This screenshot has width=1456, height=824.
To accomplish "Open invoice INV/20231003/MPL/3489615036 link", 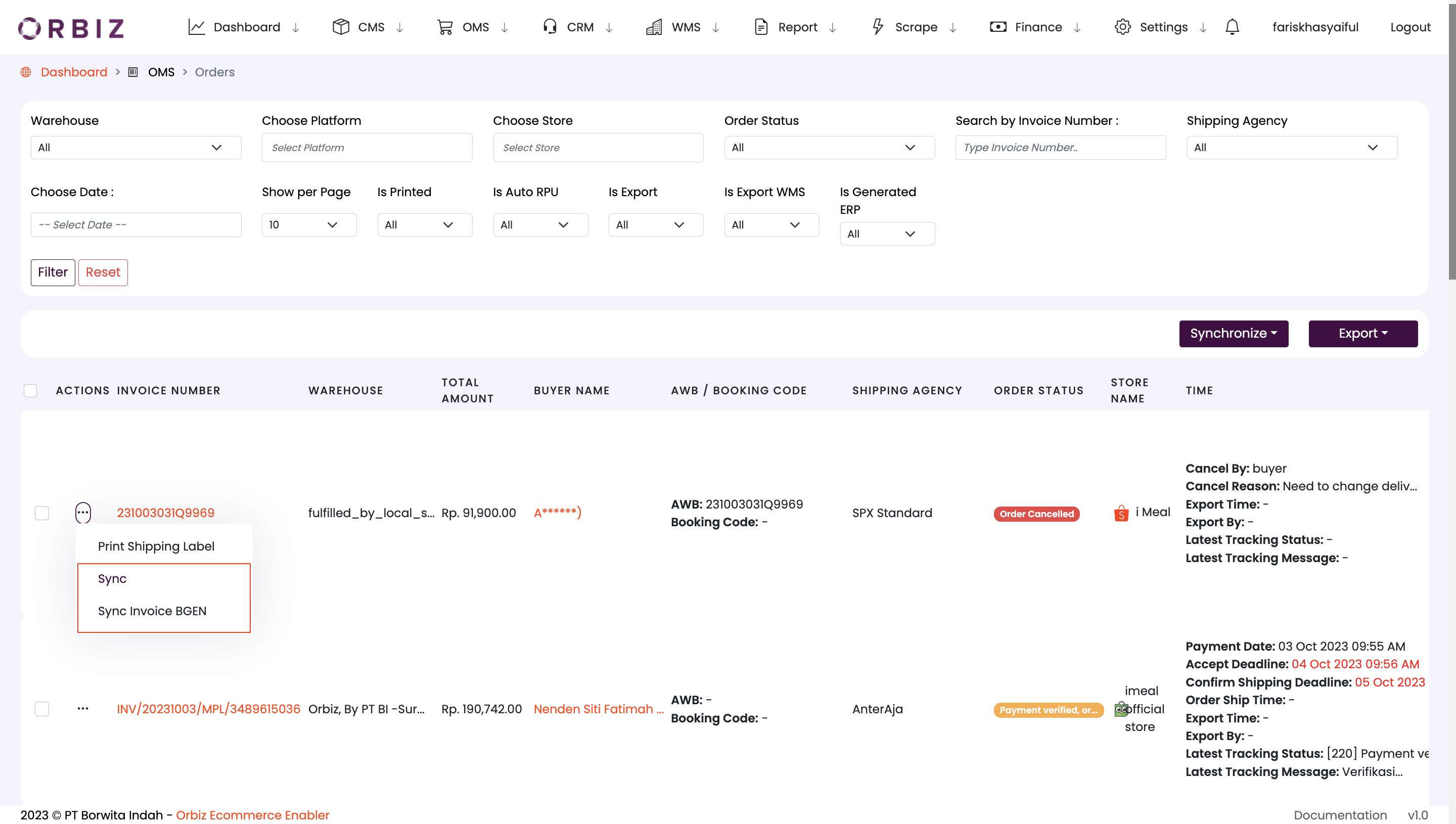I will tap(208, 709).
